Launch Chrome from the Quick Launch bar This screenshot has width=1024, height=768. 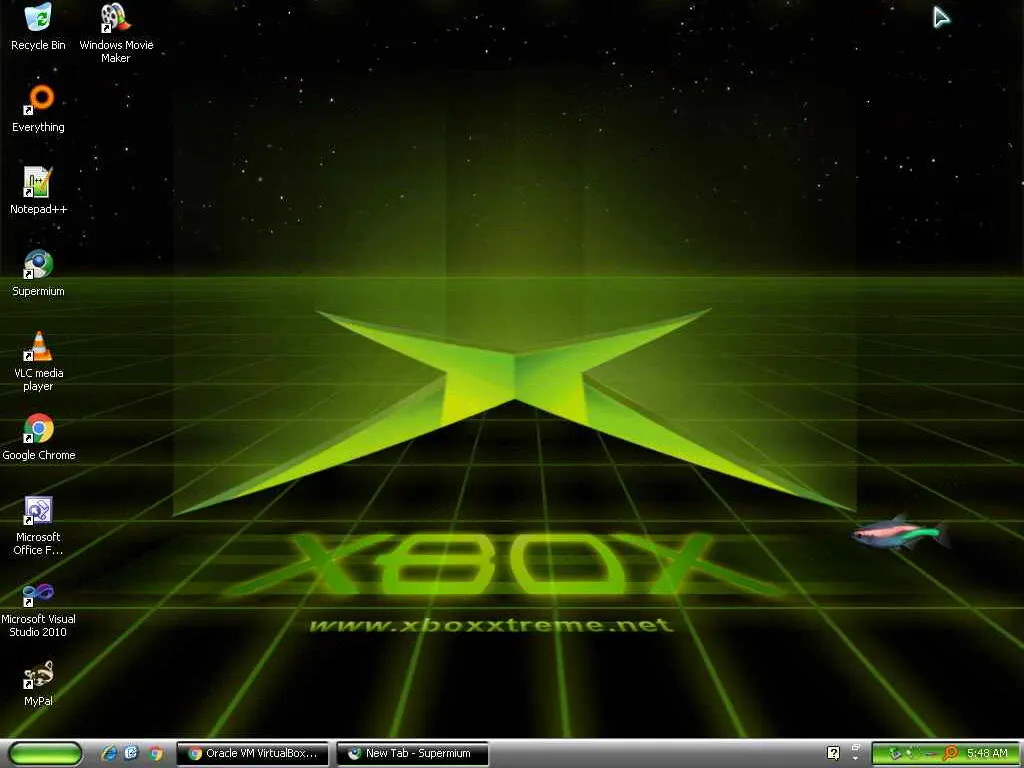pyautogui.click(x=155, y=753)
